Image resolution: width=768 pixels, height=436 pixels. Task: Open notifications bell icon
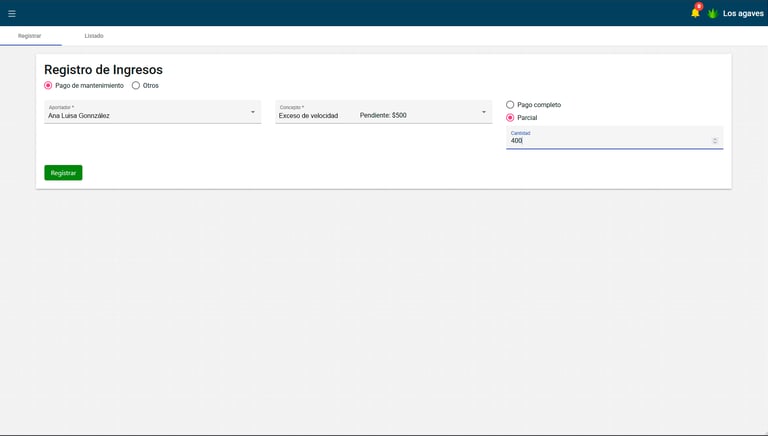tap(696, 12)
